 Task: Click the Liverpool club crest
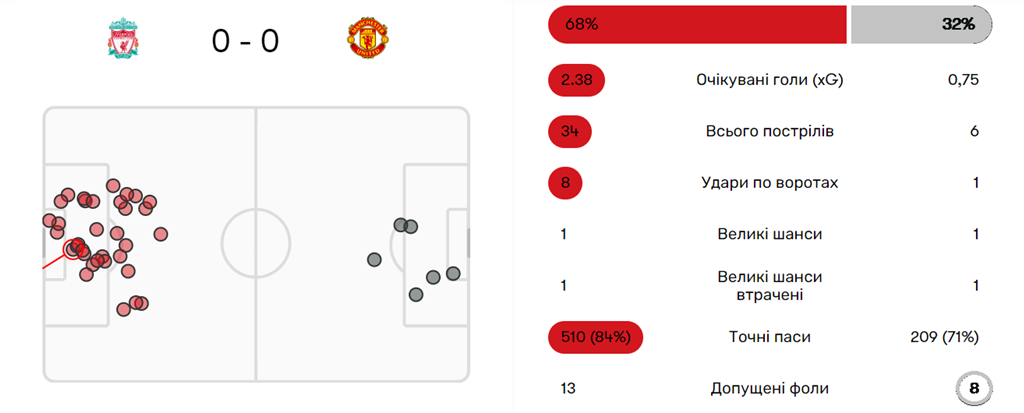[122, 41]
